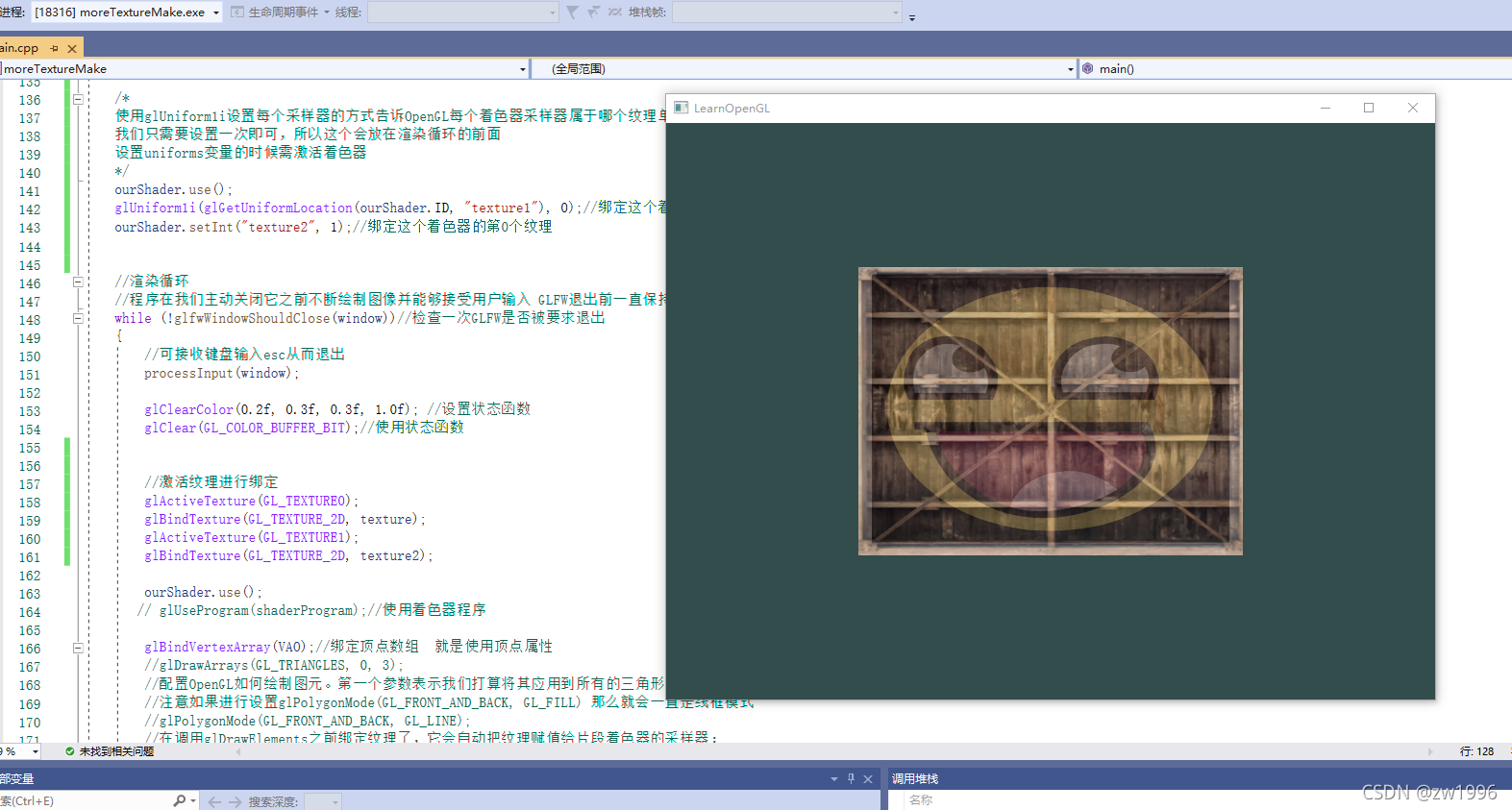Viewport: 1512px width, 810px height.
Task: Click the rendered texture in LearnOpenGL window
Action: point(1050,411)
